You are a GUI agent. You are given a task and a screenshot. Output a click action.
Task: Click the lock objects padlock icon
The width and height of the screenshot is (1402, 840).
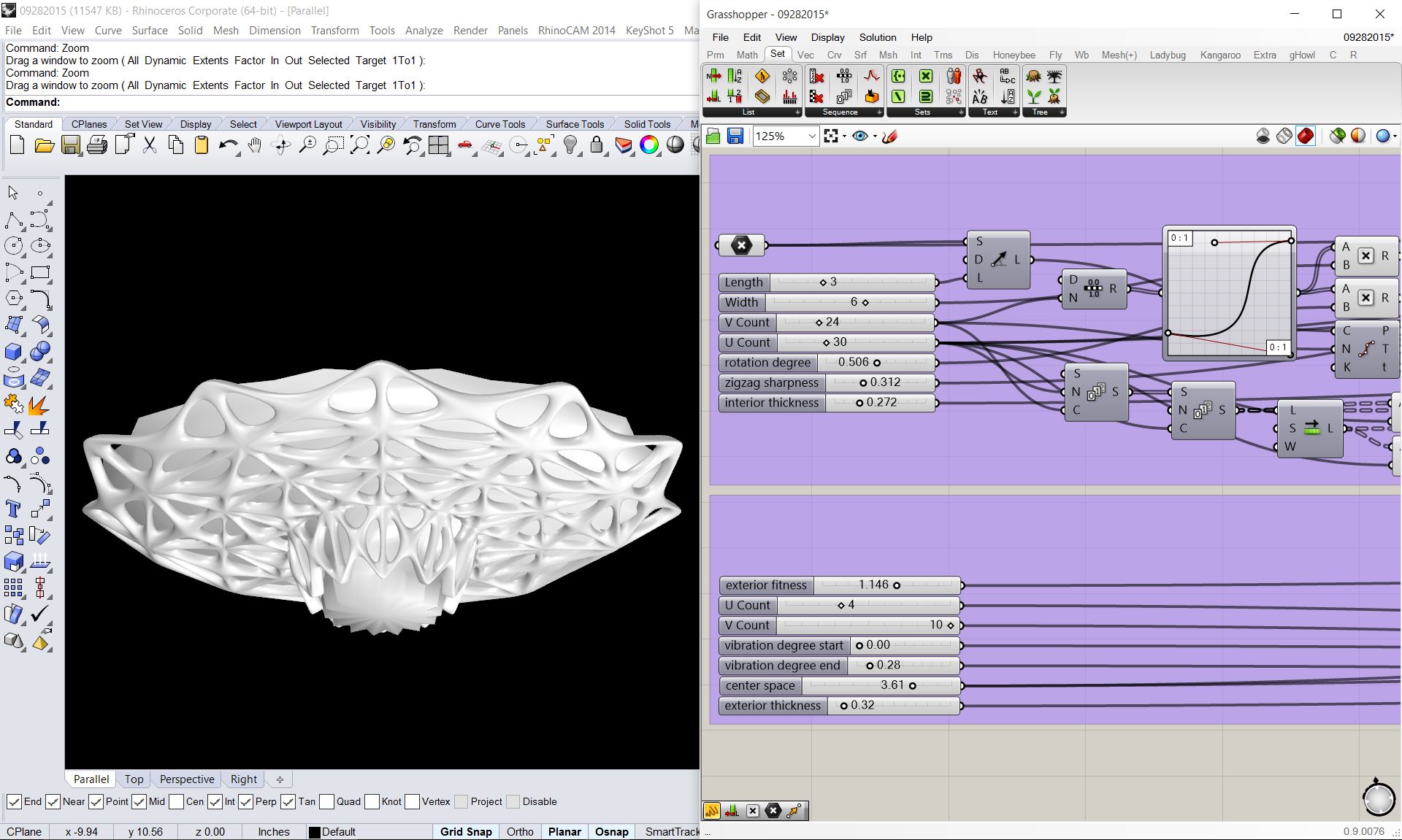coord(597,145)
